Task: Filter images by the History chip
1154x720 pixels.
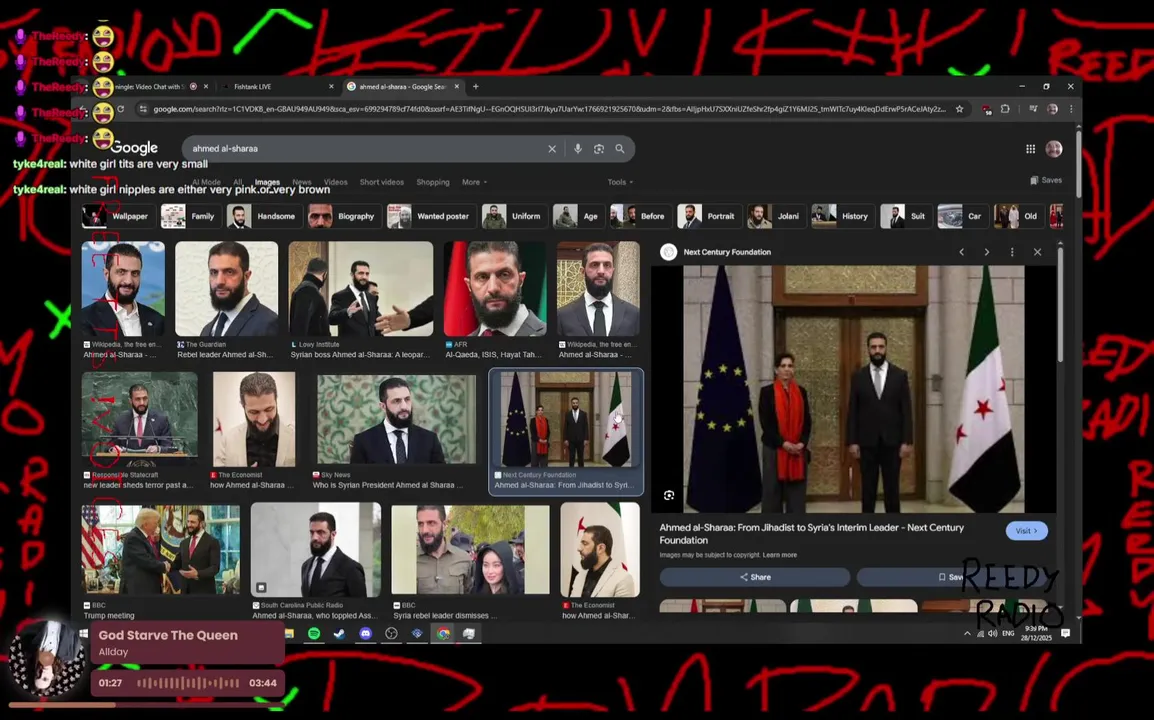Action: pyautogui.click(x=841, y=216)
